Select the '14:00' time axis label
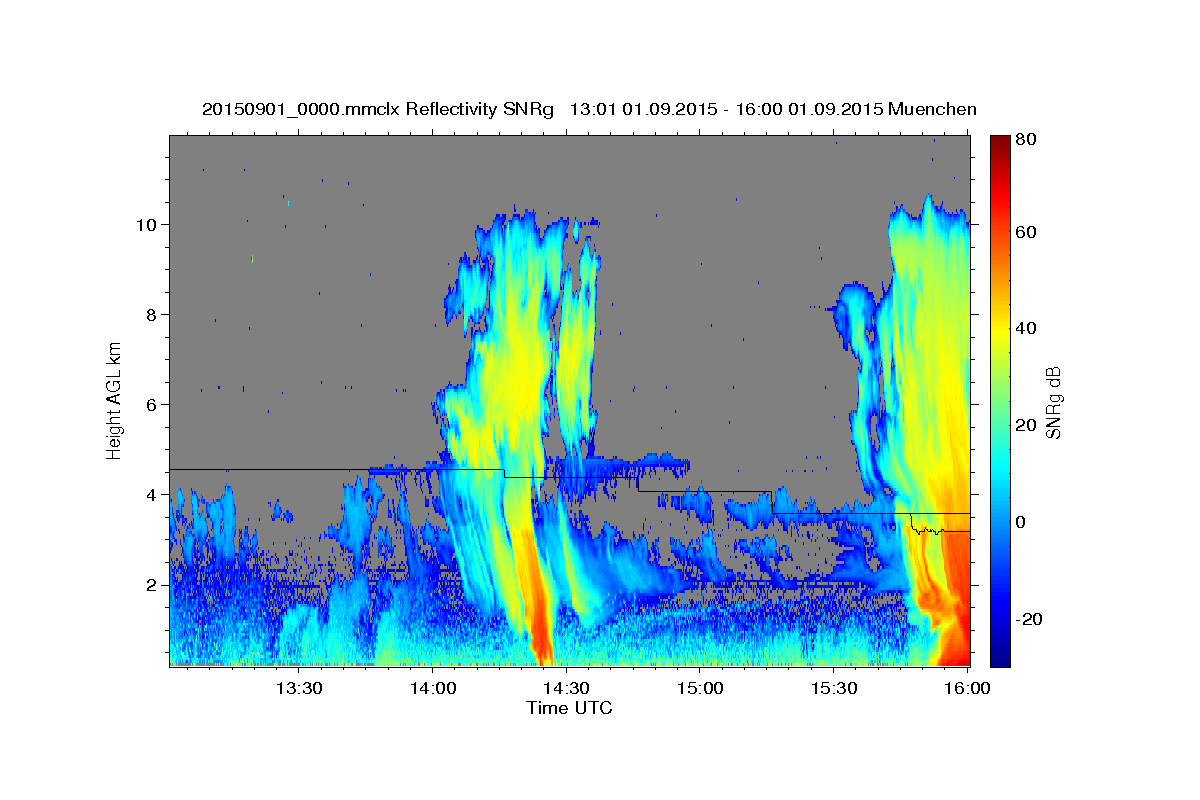 tap(433, 689)
